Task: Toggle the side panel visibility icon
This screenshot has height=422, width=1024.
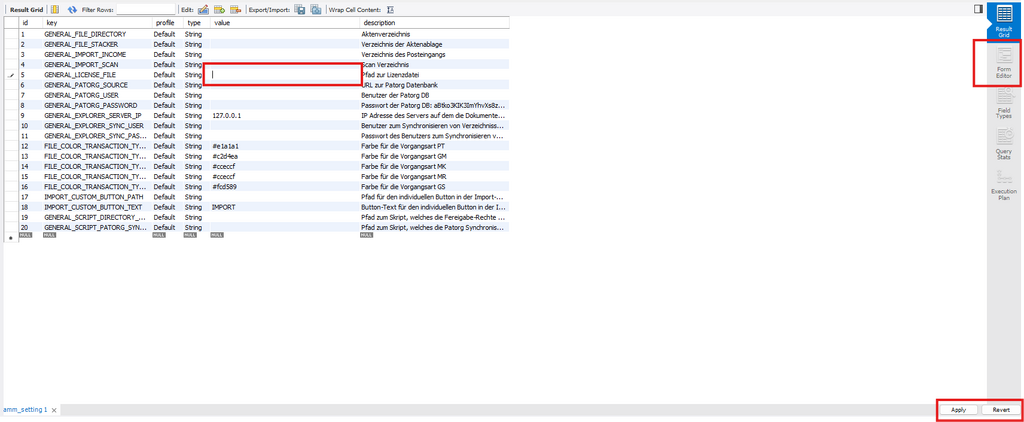Action: point(979,8)
